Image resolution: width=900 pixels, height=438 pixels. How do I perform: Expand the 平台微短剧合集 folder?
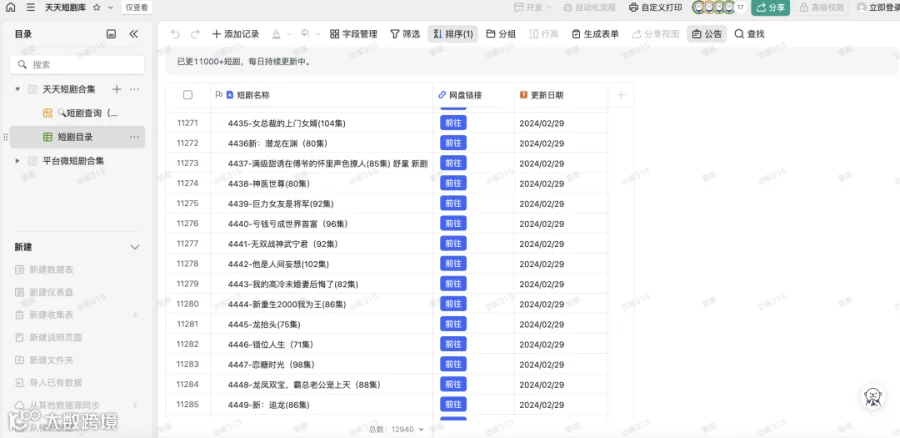pos(17,161)
